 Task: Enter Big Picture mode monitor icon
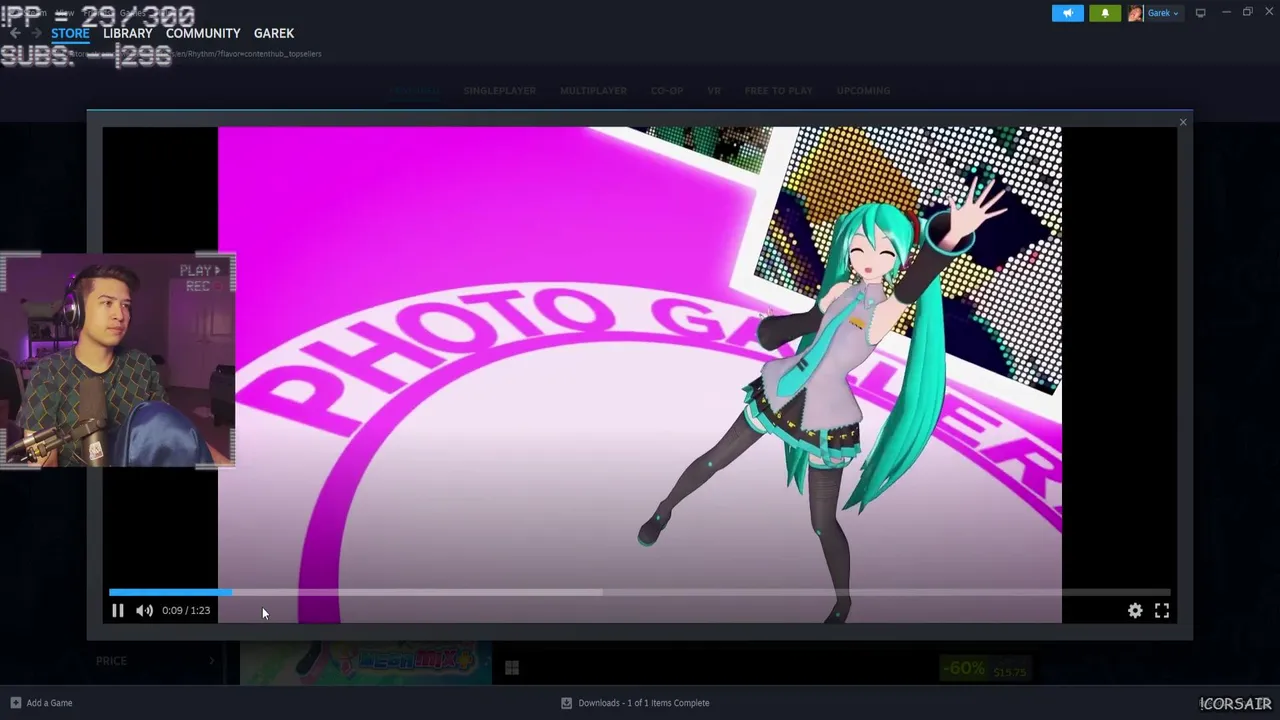tap(1200, 13)
